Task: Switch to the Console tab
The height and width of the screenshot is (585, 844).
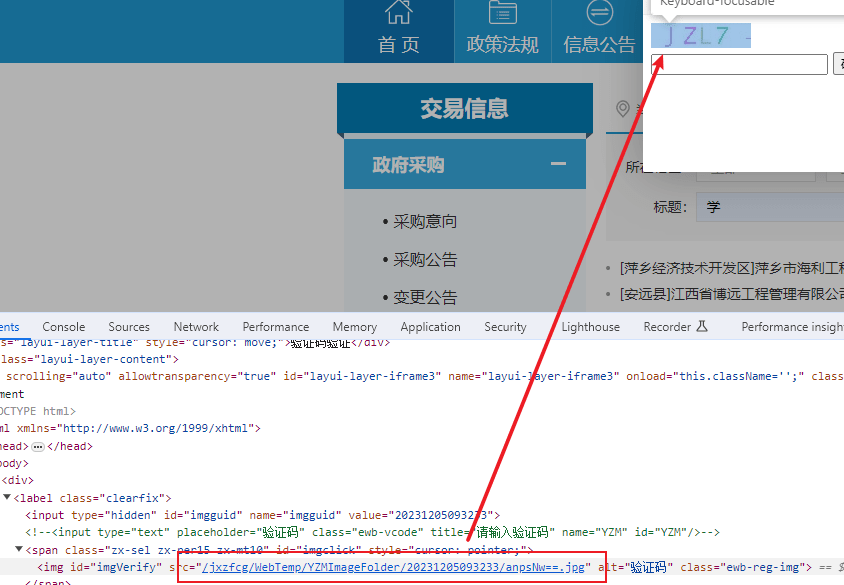Action: 63,327
